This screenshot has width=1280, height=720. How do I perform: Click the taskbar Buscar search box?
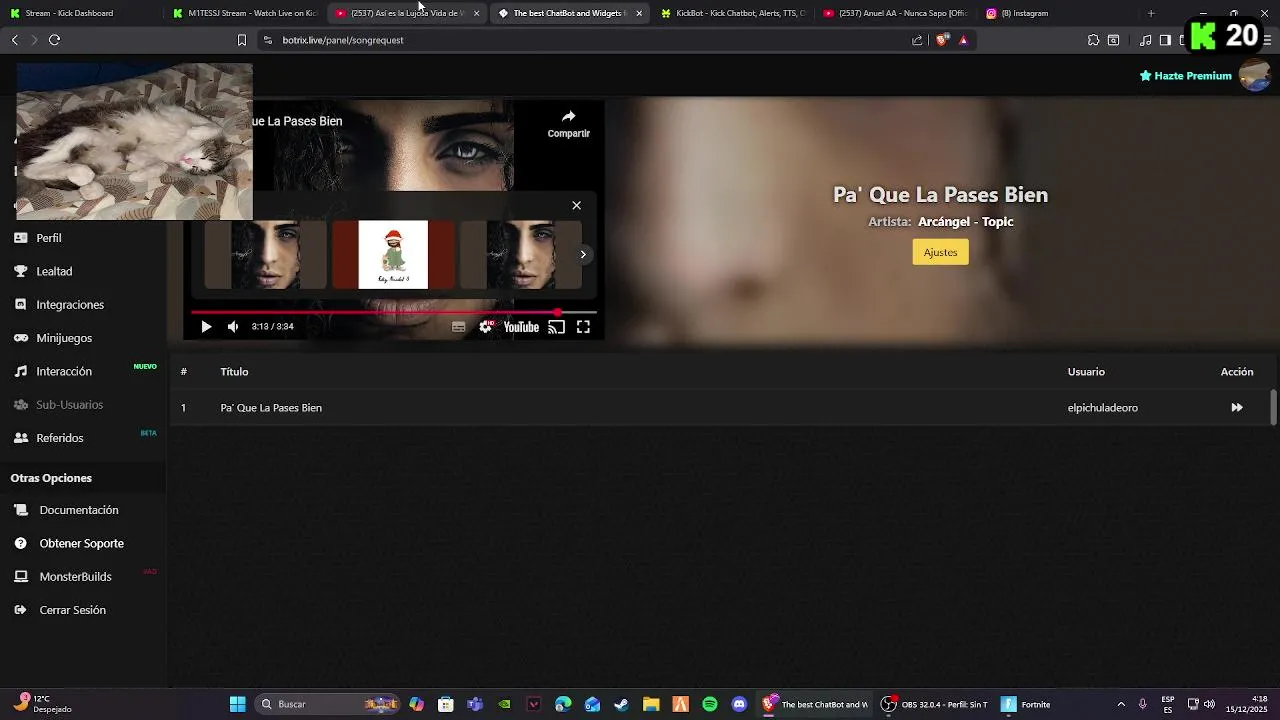(328, 704)
